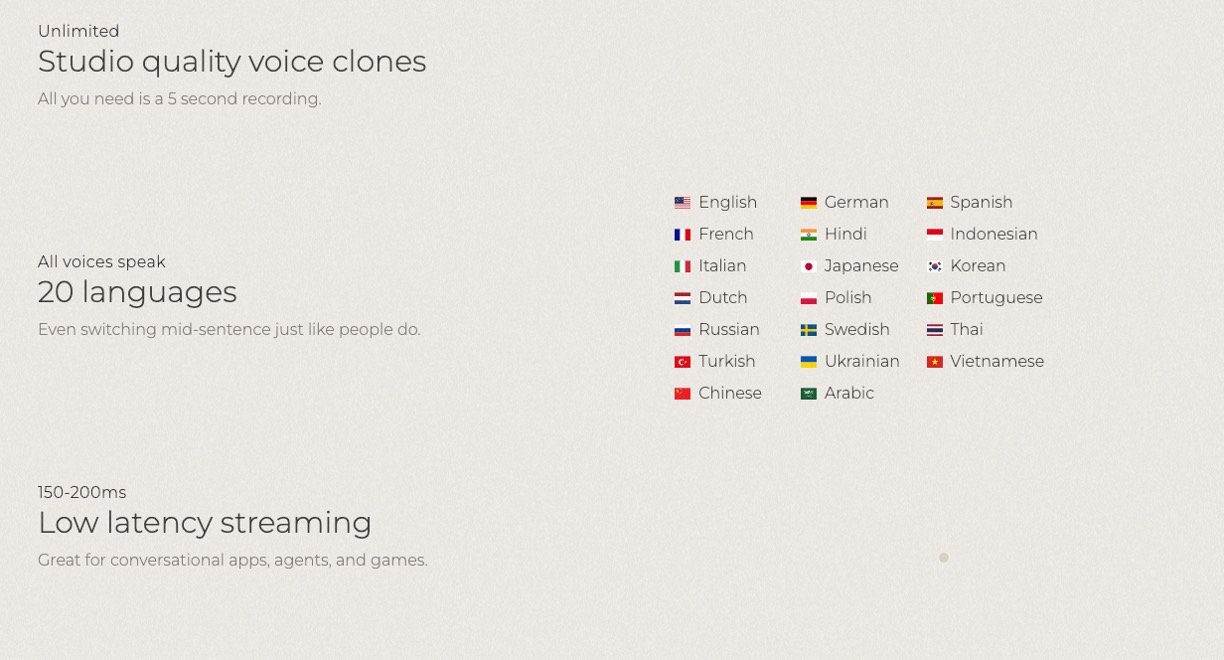Click the German flag icon
The width and height of the screenshot is (1224, 660).
(808, 203)
